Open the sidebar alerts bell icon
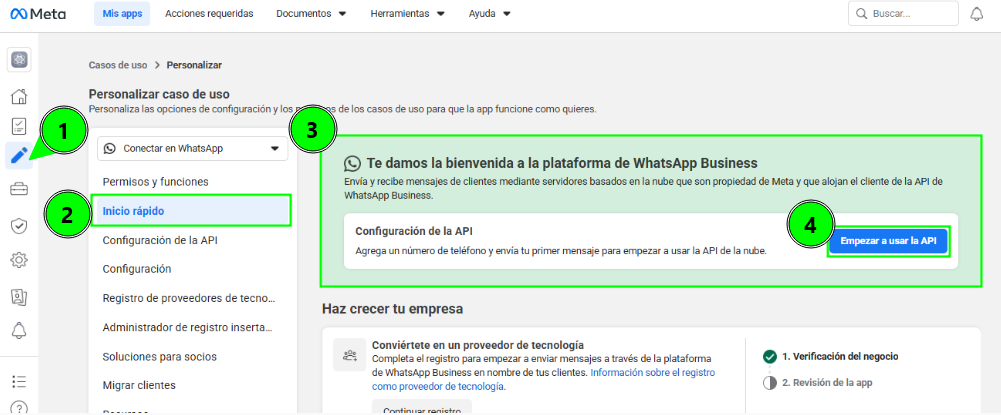The image size is (1001, 415). click(x=19, y=330)
